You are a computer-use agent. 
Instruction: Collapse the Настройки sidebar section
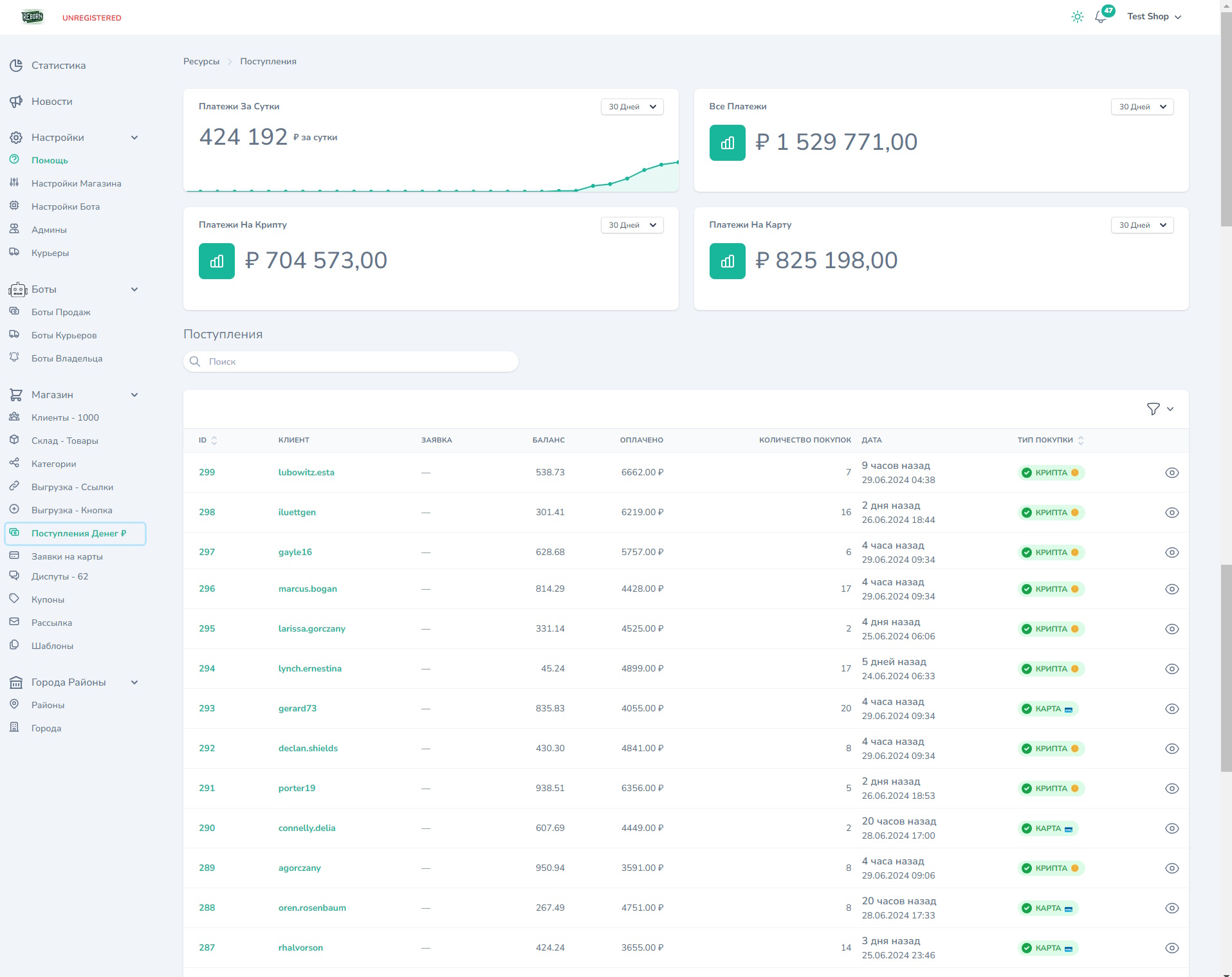pos(134,138)
